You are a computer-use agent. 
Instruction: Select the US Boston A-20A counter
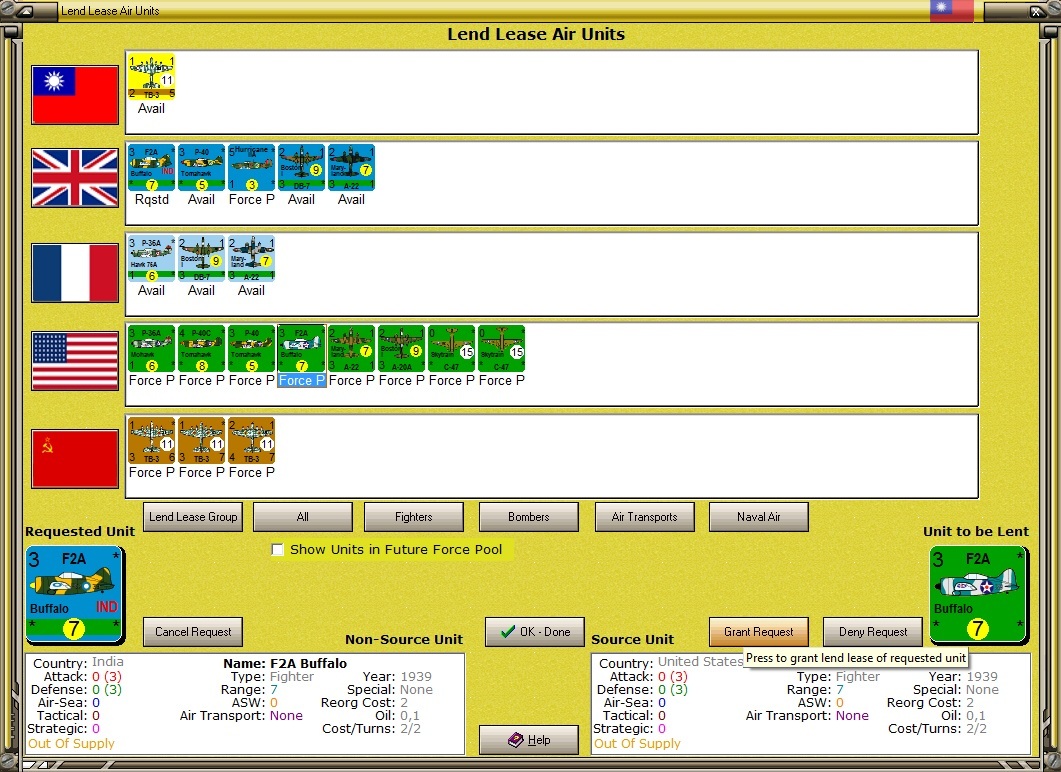402,349
